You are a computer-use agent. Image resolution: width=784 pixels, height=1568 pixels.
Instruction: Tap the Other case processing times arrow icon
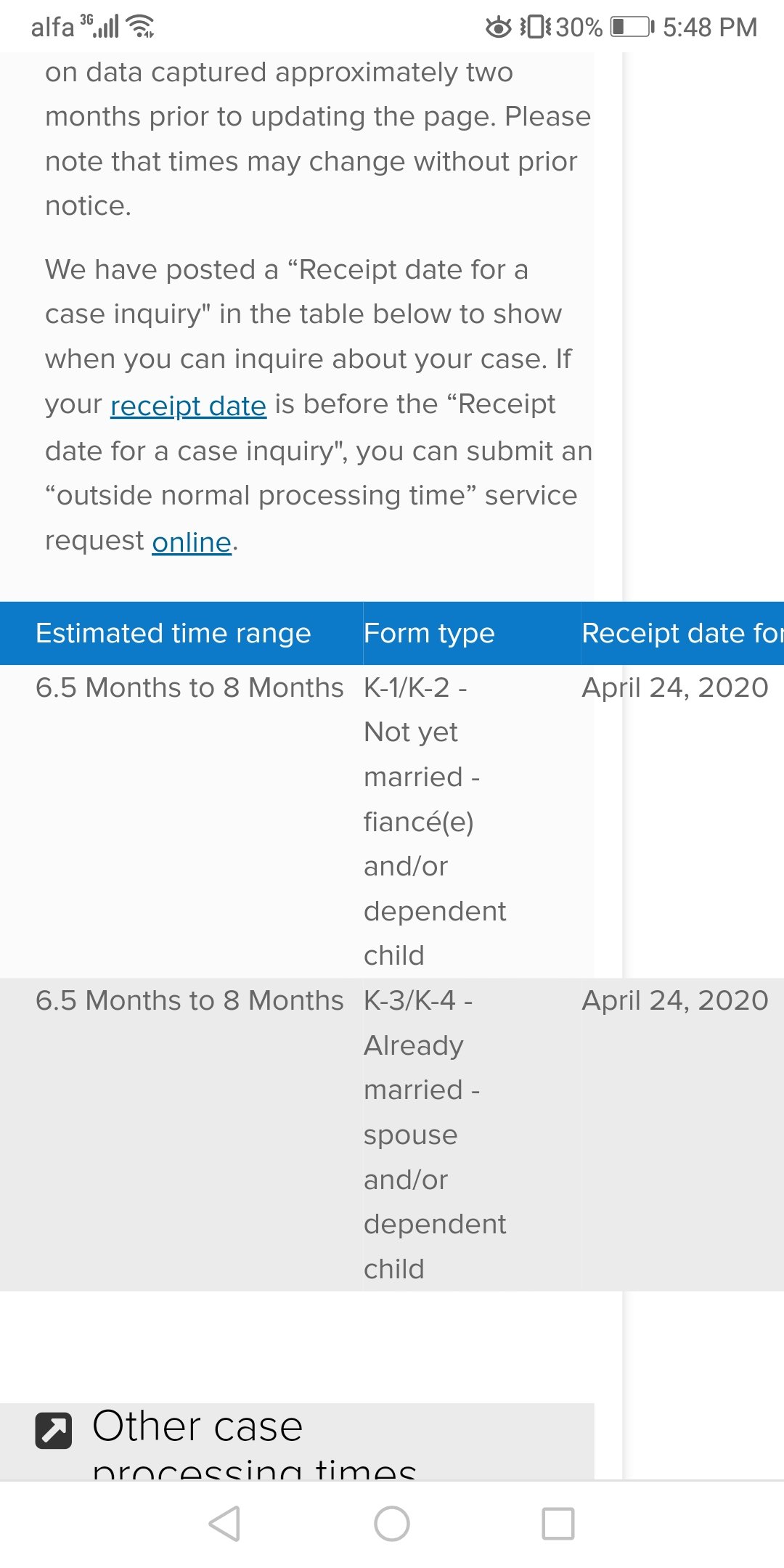(54, 1431)
